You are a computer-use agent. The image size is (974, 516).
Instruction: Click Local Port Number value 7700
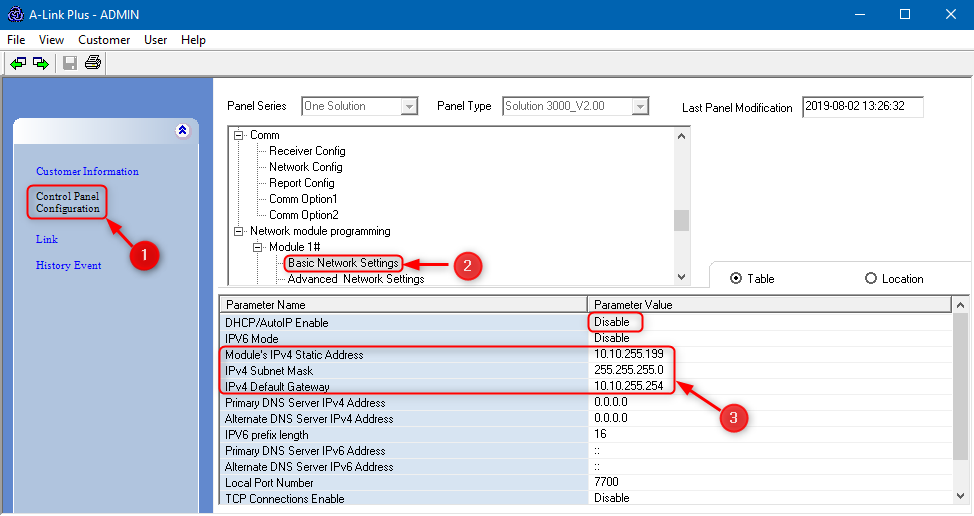(x=606, y=482)
